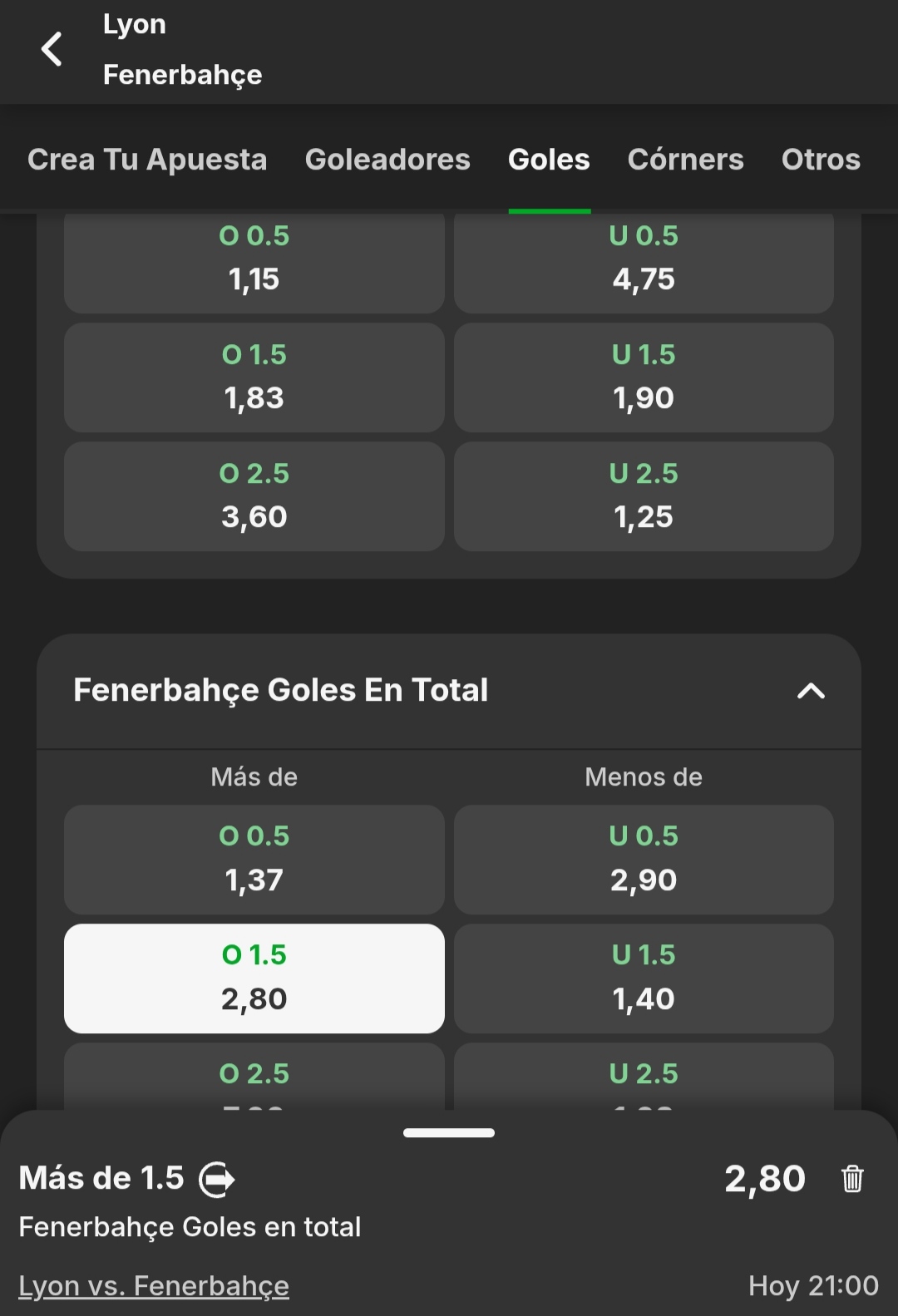Collapse the Fenerbahçe Goles En Total section
Viewport: 898px width, 1316px height.
point(811,691)
